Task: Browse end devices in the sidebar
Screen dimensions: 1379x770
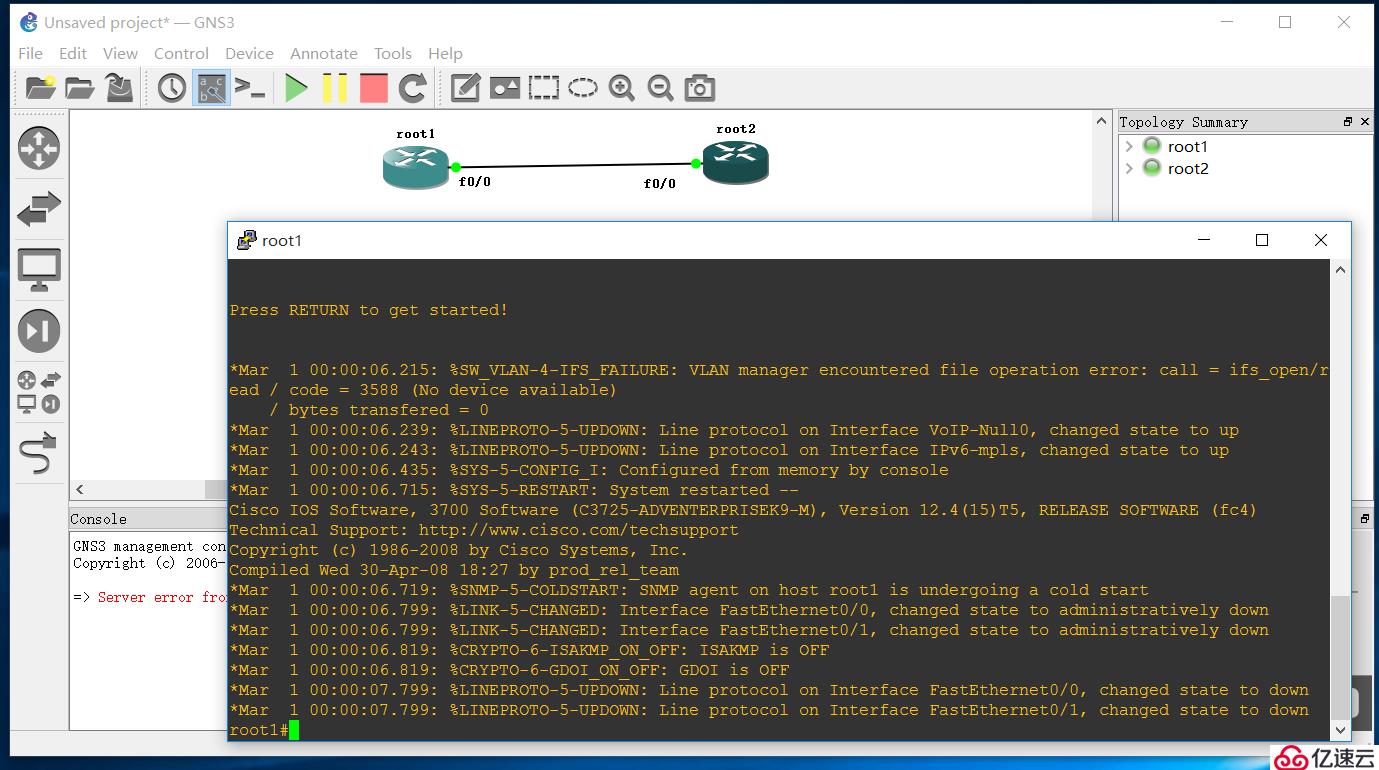Action: 39,270
